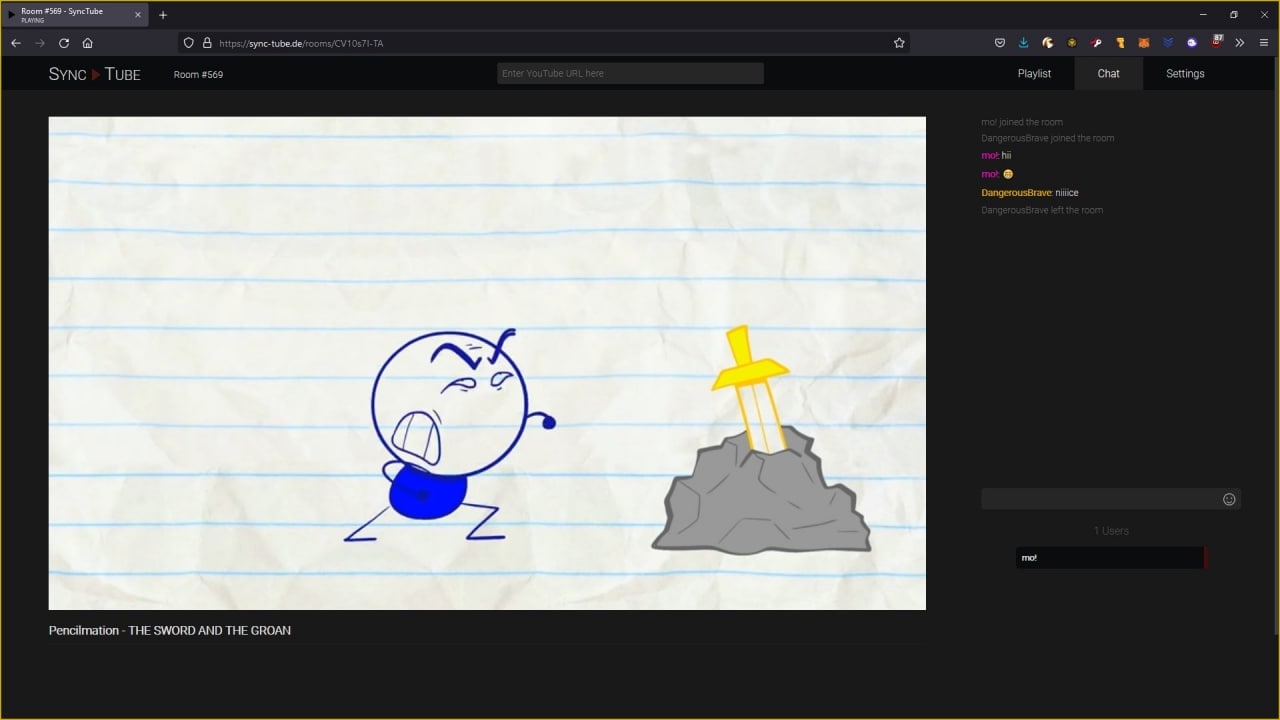Click DangerousBrave's "niiiice" chat message

(1030, 192)
